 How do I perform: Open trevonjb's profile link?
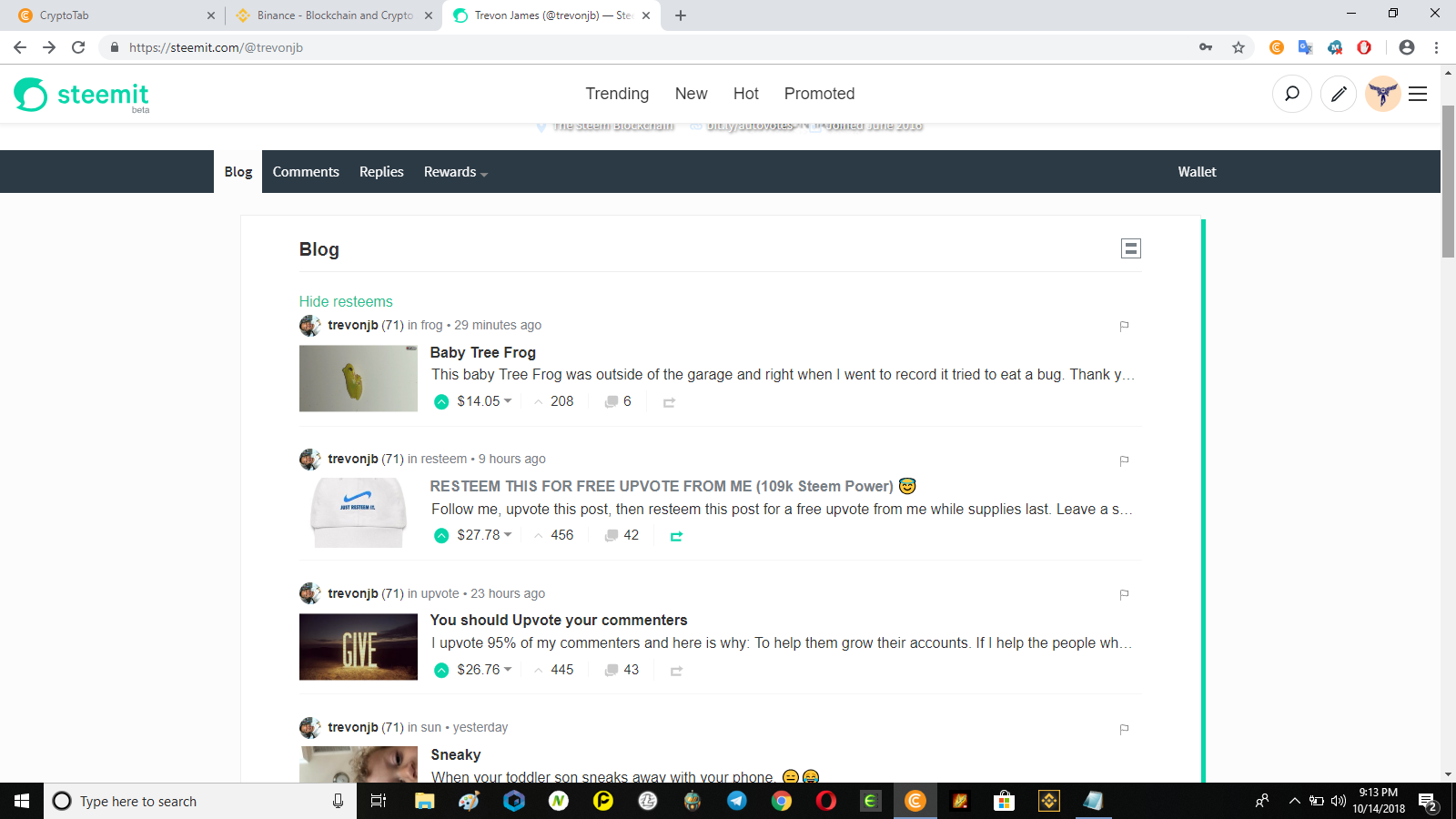tap(352, 325)
